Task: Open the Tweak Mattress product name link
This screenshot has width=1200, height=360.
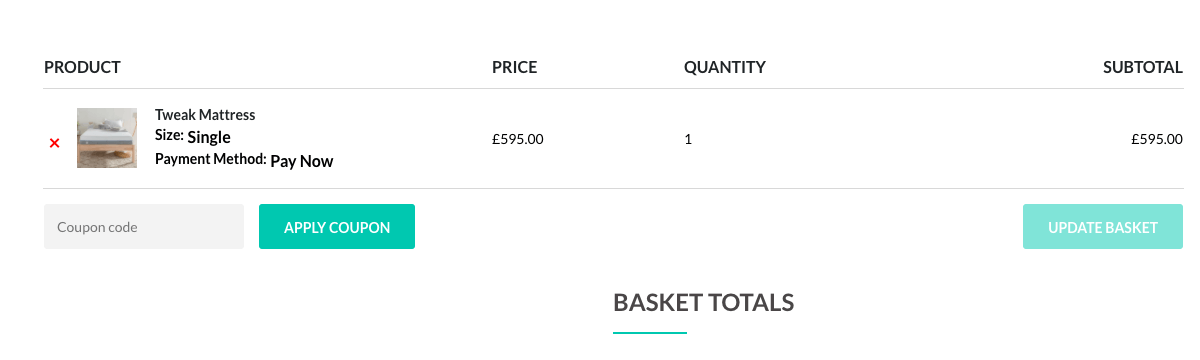Action: (x=205, y=115)
